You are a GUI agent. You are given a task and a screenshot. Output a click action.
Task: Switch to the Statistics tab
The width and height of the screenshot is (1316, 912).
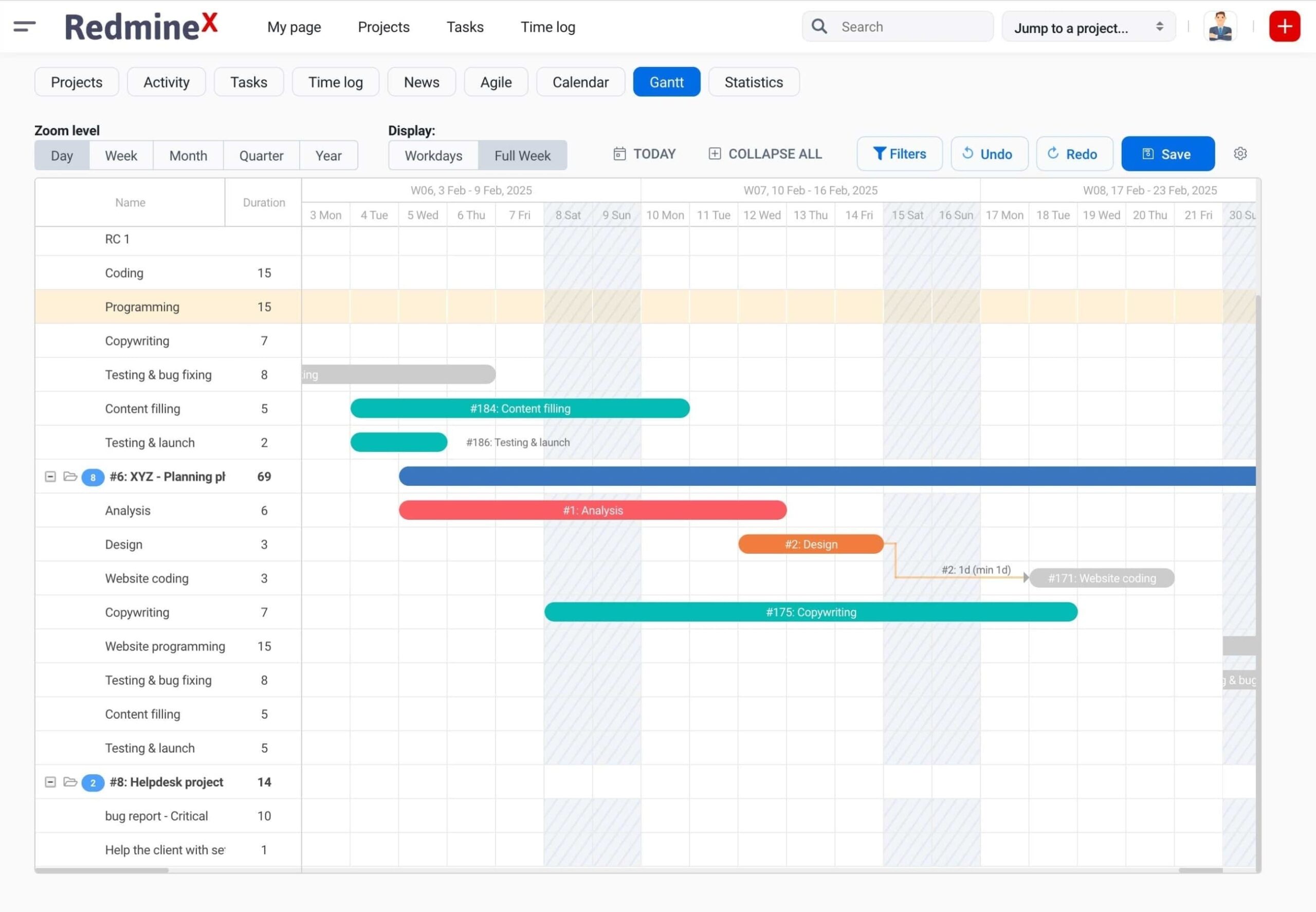753,82
